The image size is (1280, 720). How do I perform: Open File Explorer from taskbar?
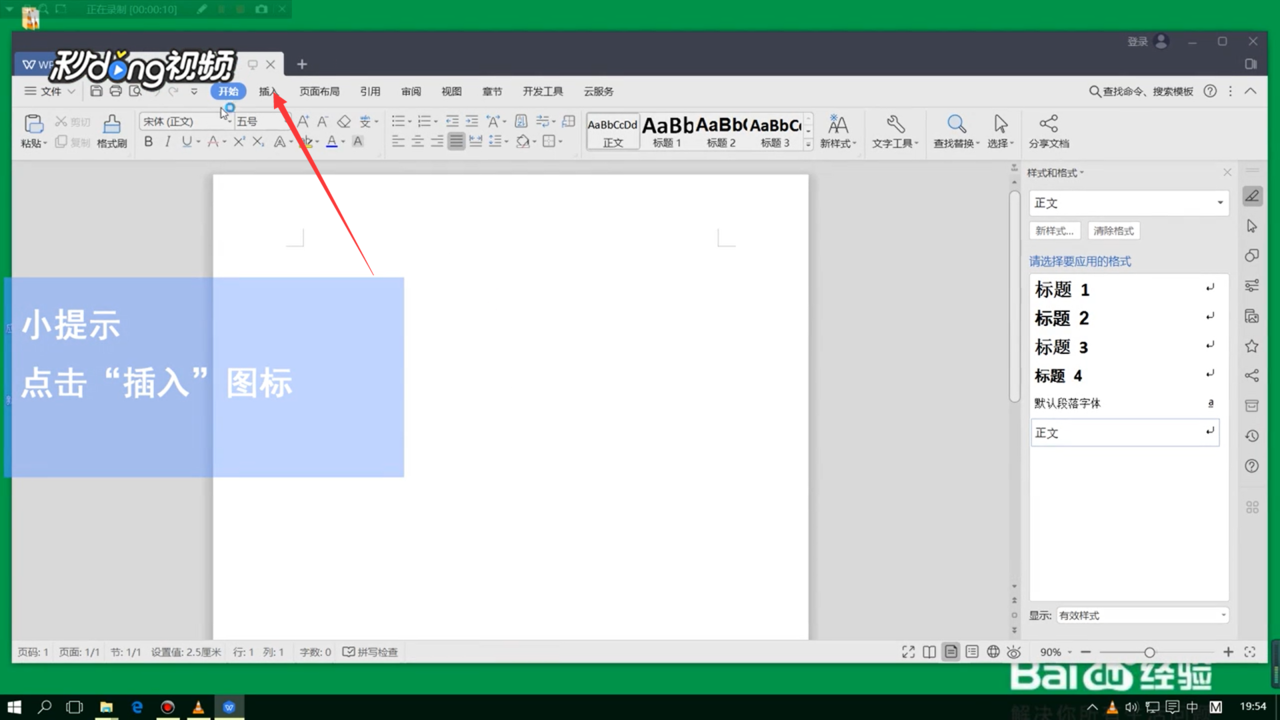pyautogui.click(x=106, y=707)
